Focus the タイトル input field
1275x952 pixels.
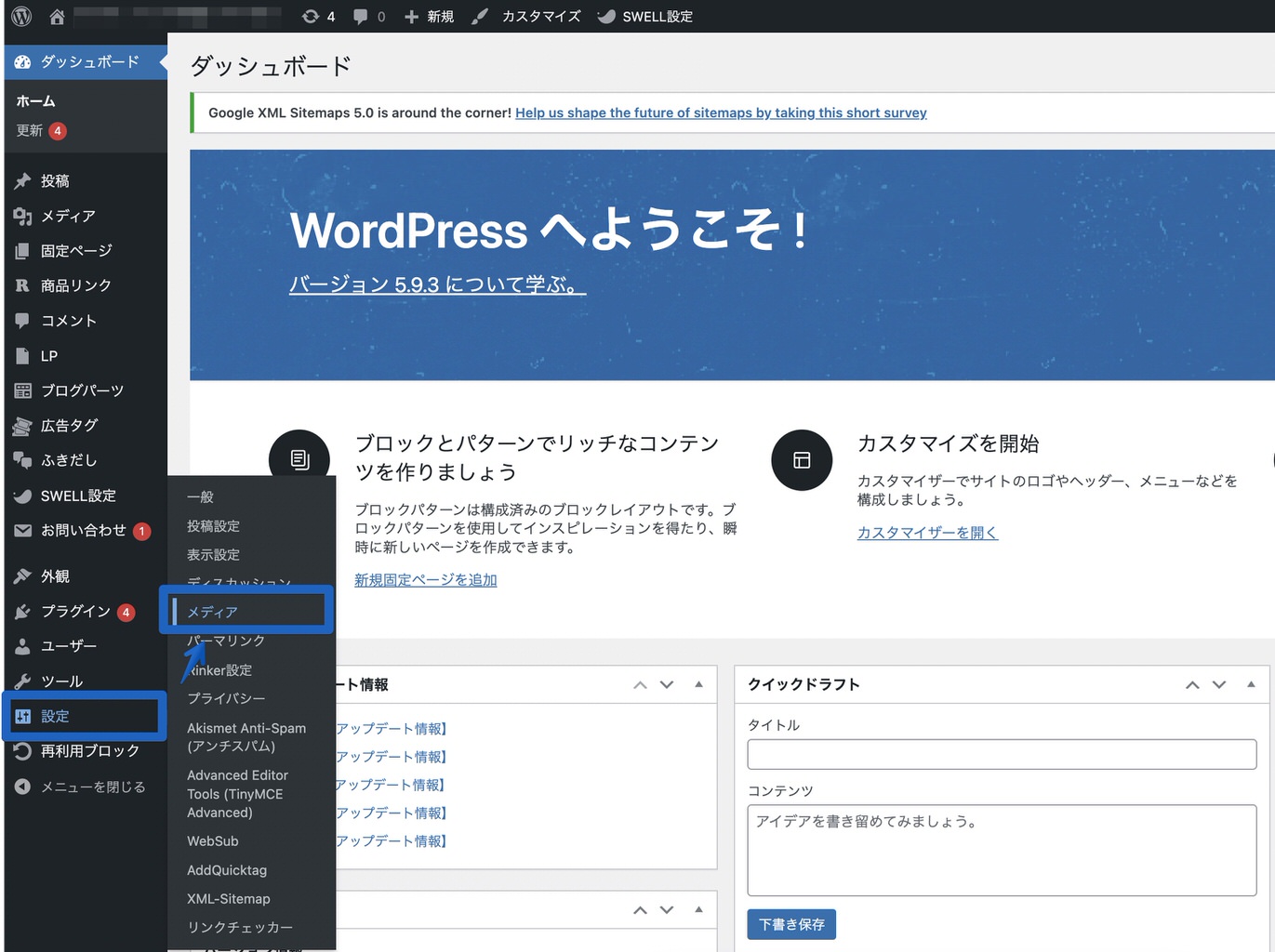[1002, 754]
